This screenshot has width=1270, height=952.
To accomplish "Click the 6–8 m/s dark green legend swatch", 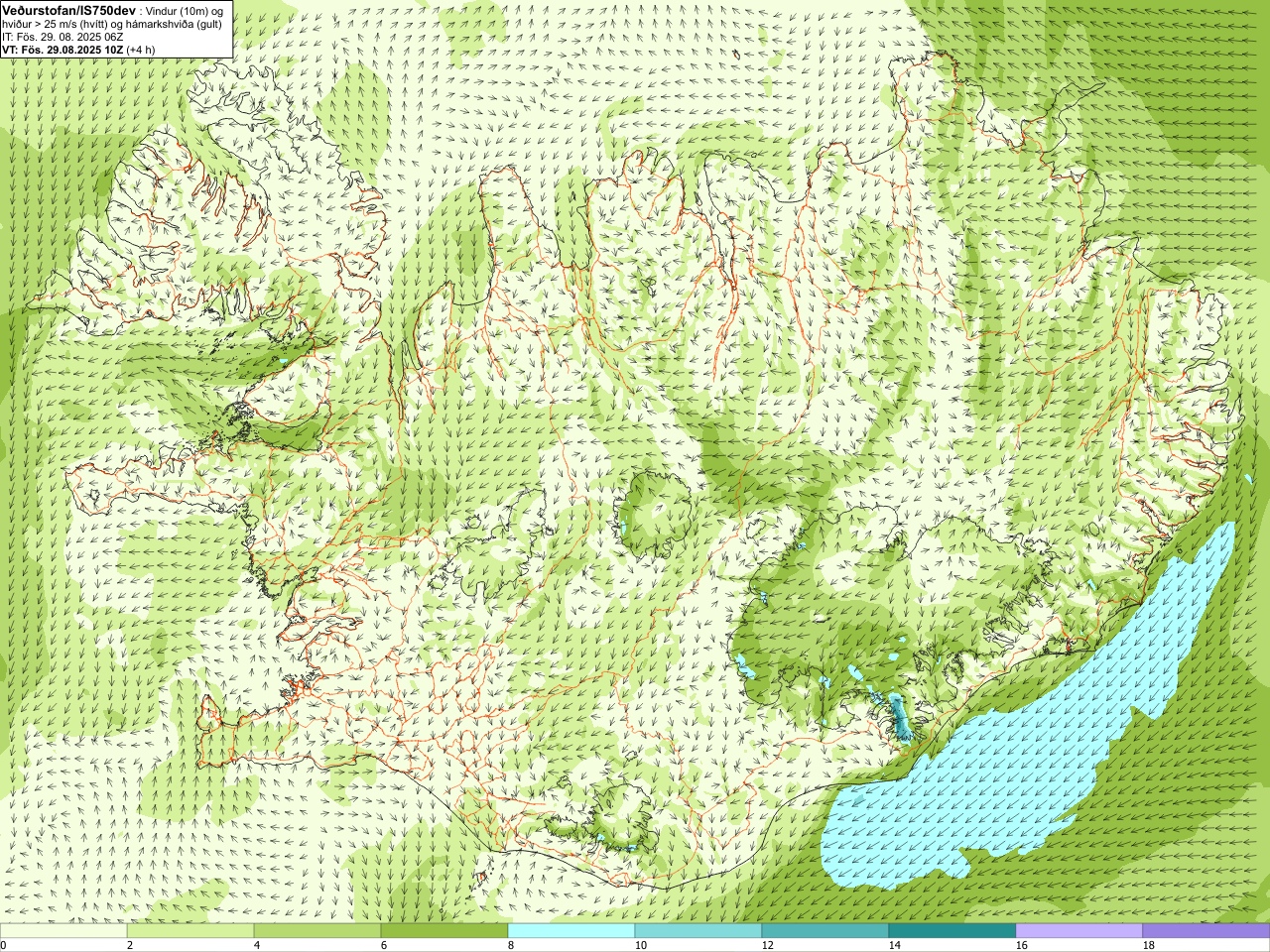I will [444, 931].
